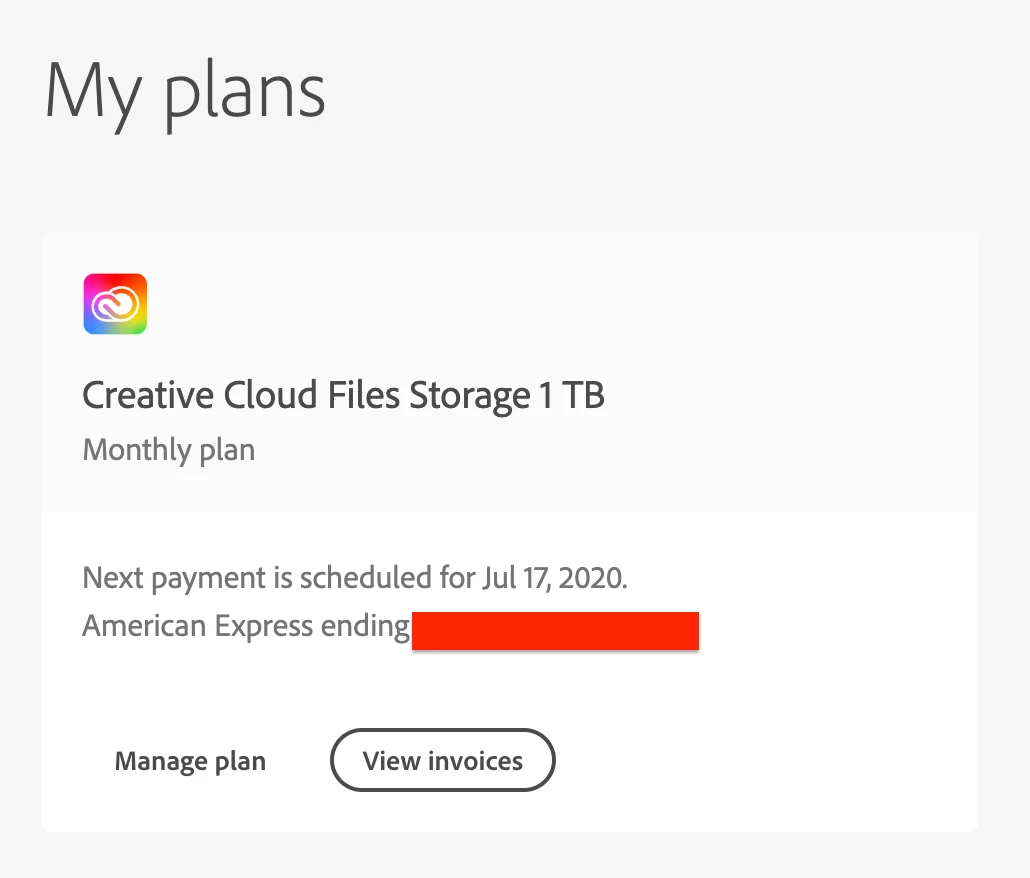The width and height of the screenshot is (1030, 878).
Task: Click the word "plan" in Monthly plan subtitle
Action: point(227,450)
